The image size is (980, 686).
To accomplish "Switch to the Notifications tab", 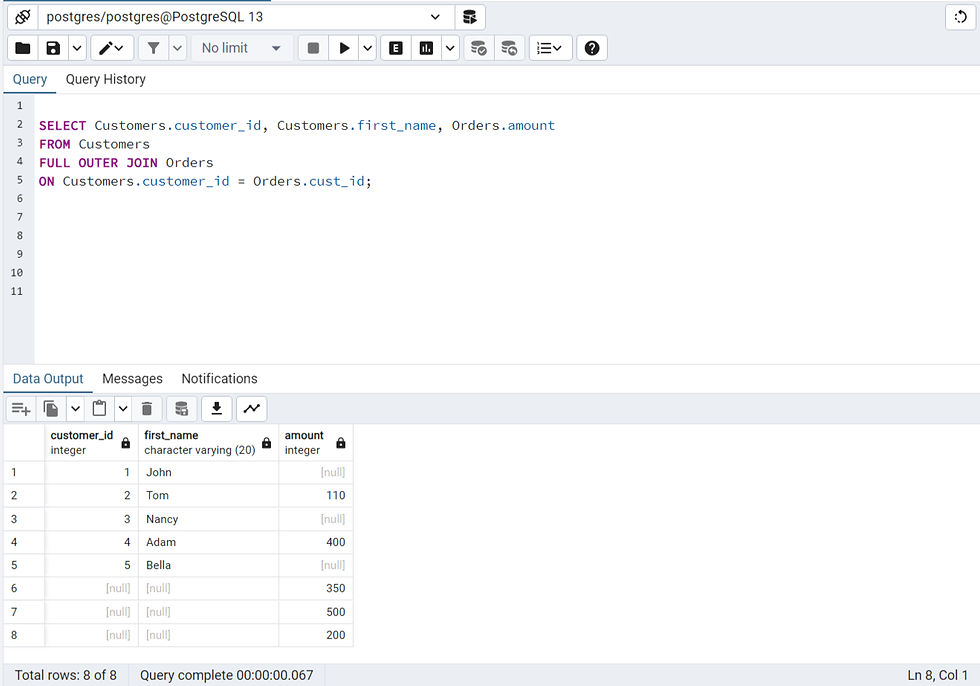I will [219, 379].
